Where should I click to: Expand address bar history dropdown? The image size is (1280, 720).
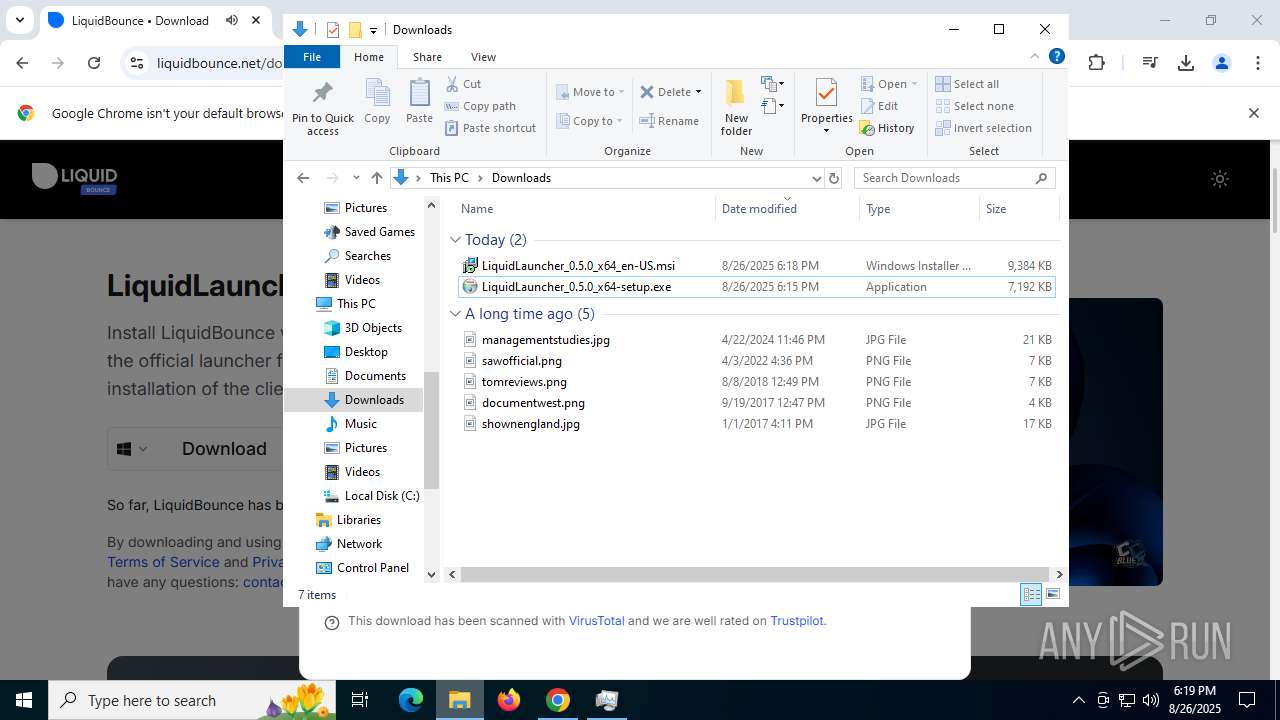point(816,178)
